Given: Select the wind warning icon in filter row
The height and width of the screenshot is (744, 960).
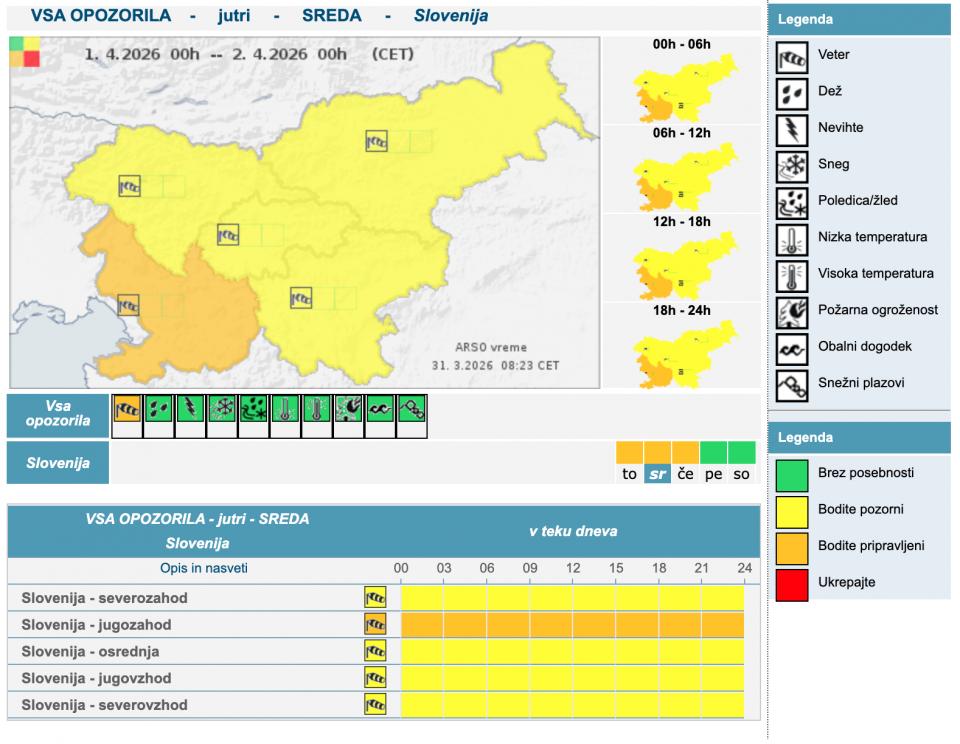Looking at the screenshot, I should tap(127, 408).
